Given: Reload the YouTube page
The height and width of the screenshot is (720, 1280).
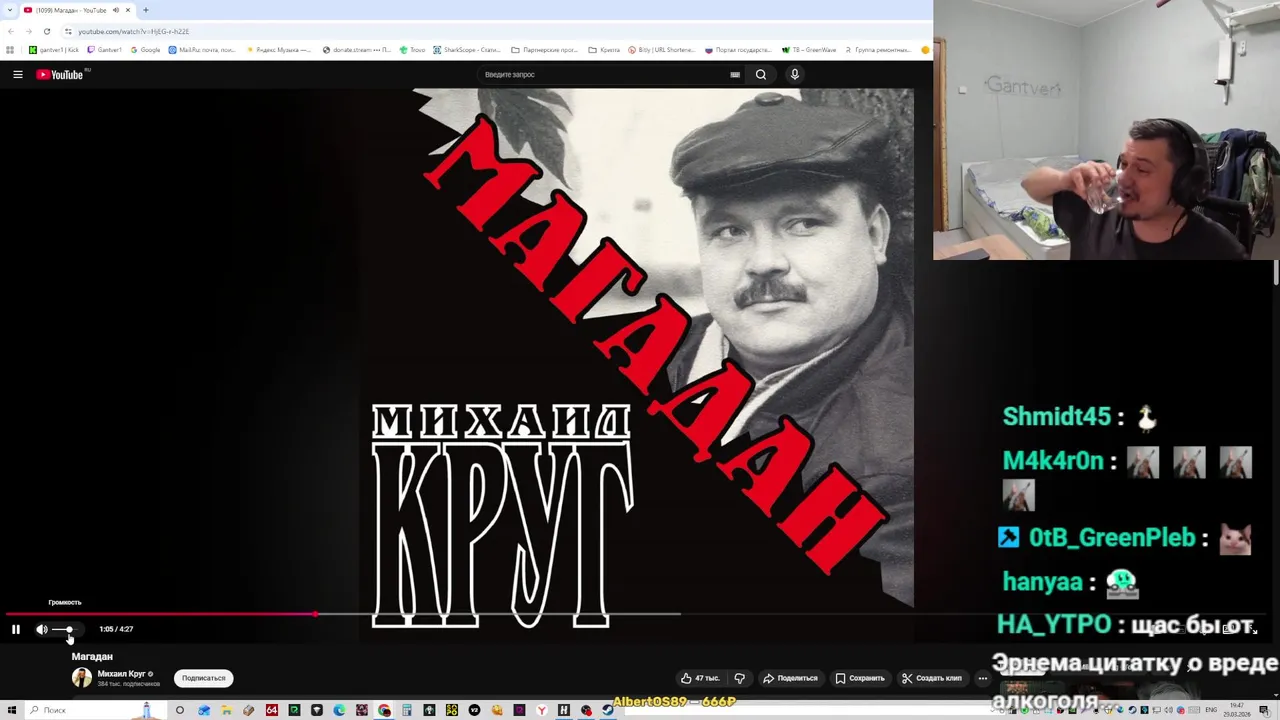Looking at the screenshot, I should point(47,31).
